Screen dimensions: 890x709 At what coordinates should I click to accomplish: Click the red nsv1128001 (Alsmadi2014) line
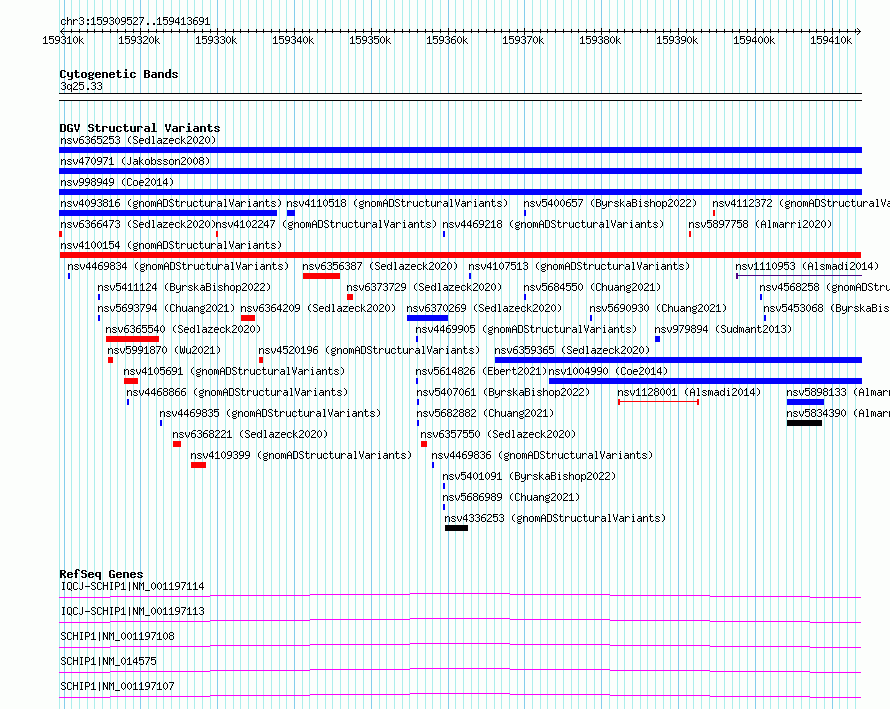click(658, 402)
